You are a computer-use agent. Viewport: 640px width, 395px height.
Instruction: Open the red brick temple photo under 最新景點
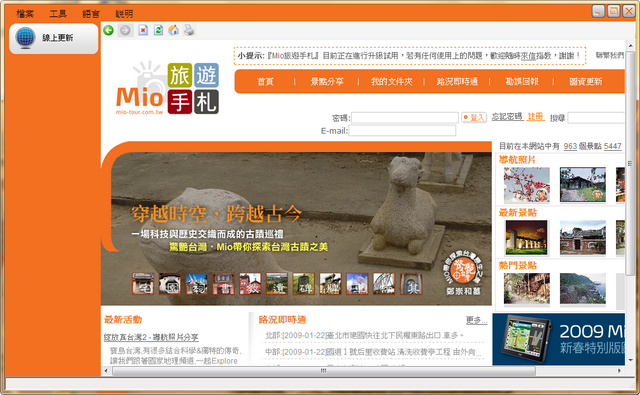[582, 237]
